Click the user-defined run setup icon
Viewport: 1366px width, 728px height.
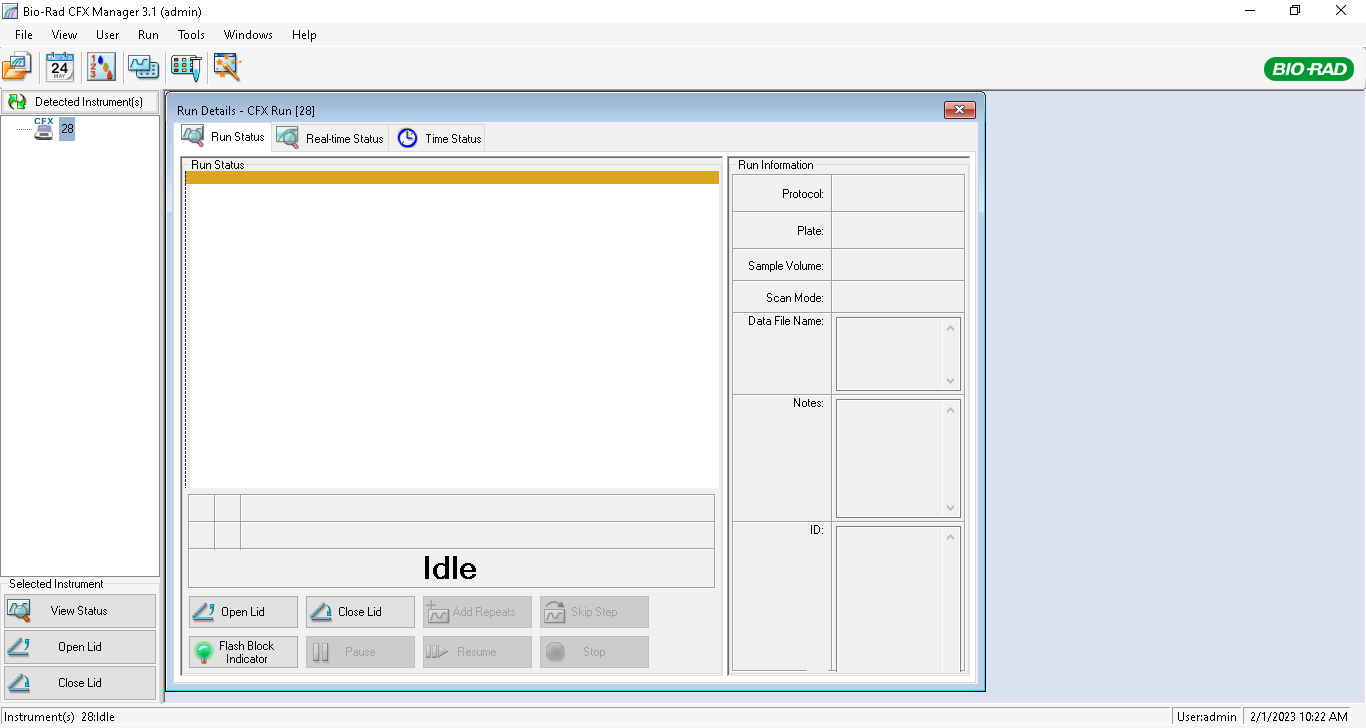pos(143,67)
